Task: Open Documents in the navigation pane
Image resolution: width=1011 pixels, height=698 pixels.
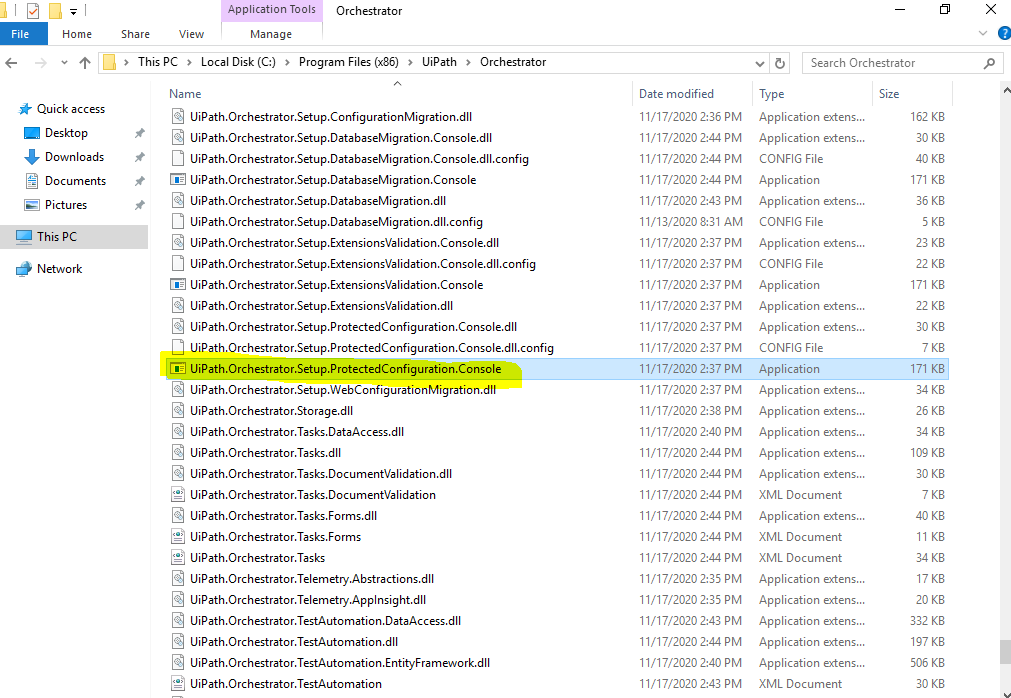Action: (x=75, y=181)
